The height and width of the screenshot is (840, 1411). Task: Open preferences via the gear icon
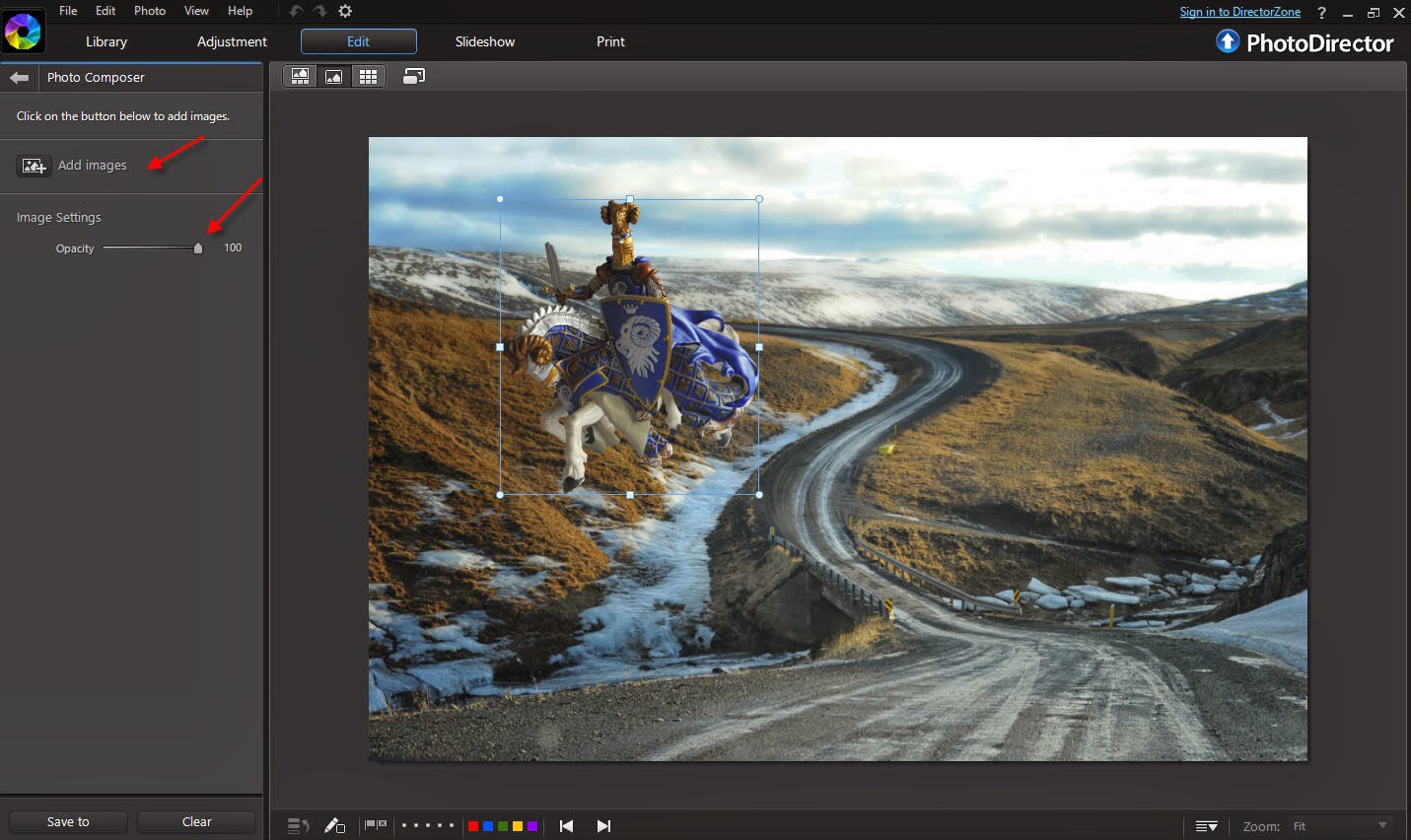[x=345, y=11]
